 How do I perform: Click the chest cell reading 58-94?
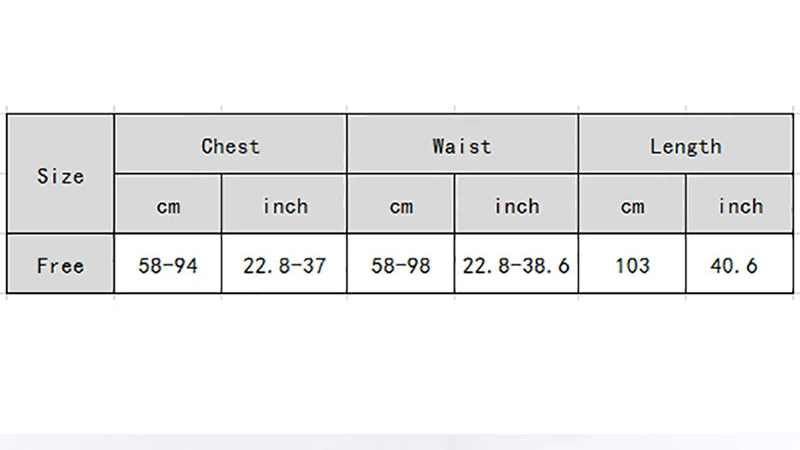[x=168, y=266]
